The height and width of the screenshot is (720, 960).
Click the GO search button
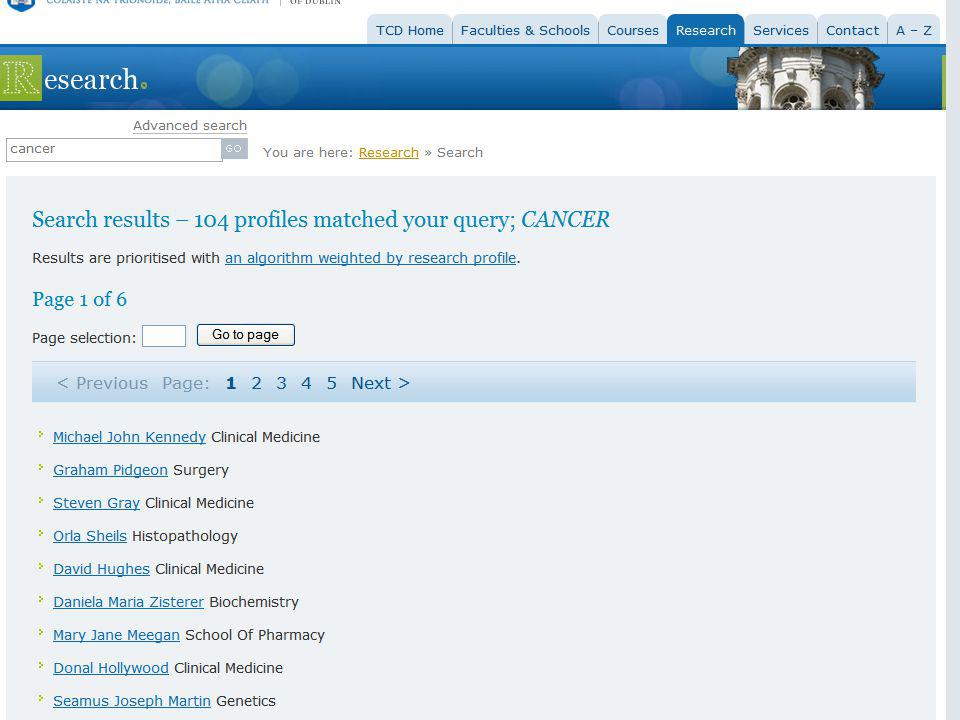click(234, 148)
